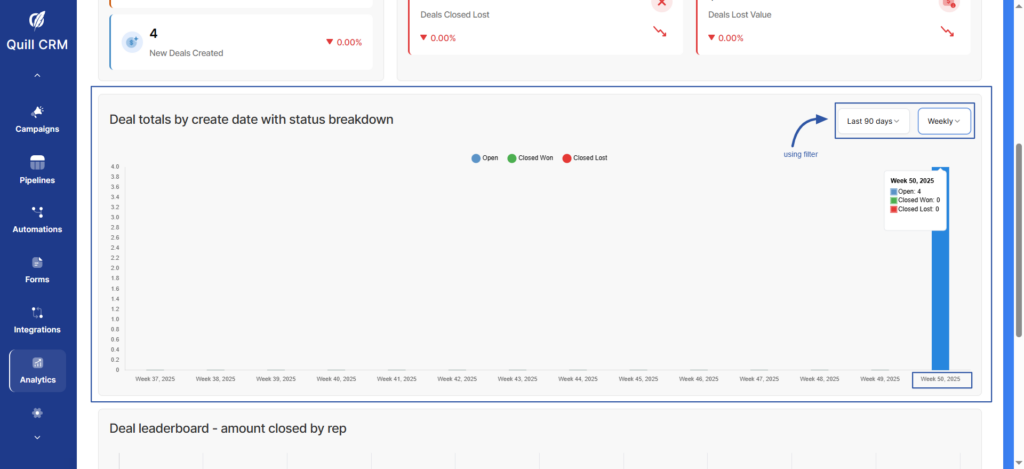Go to Automations in sidebar

tap(37, 212)
